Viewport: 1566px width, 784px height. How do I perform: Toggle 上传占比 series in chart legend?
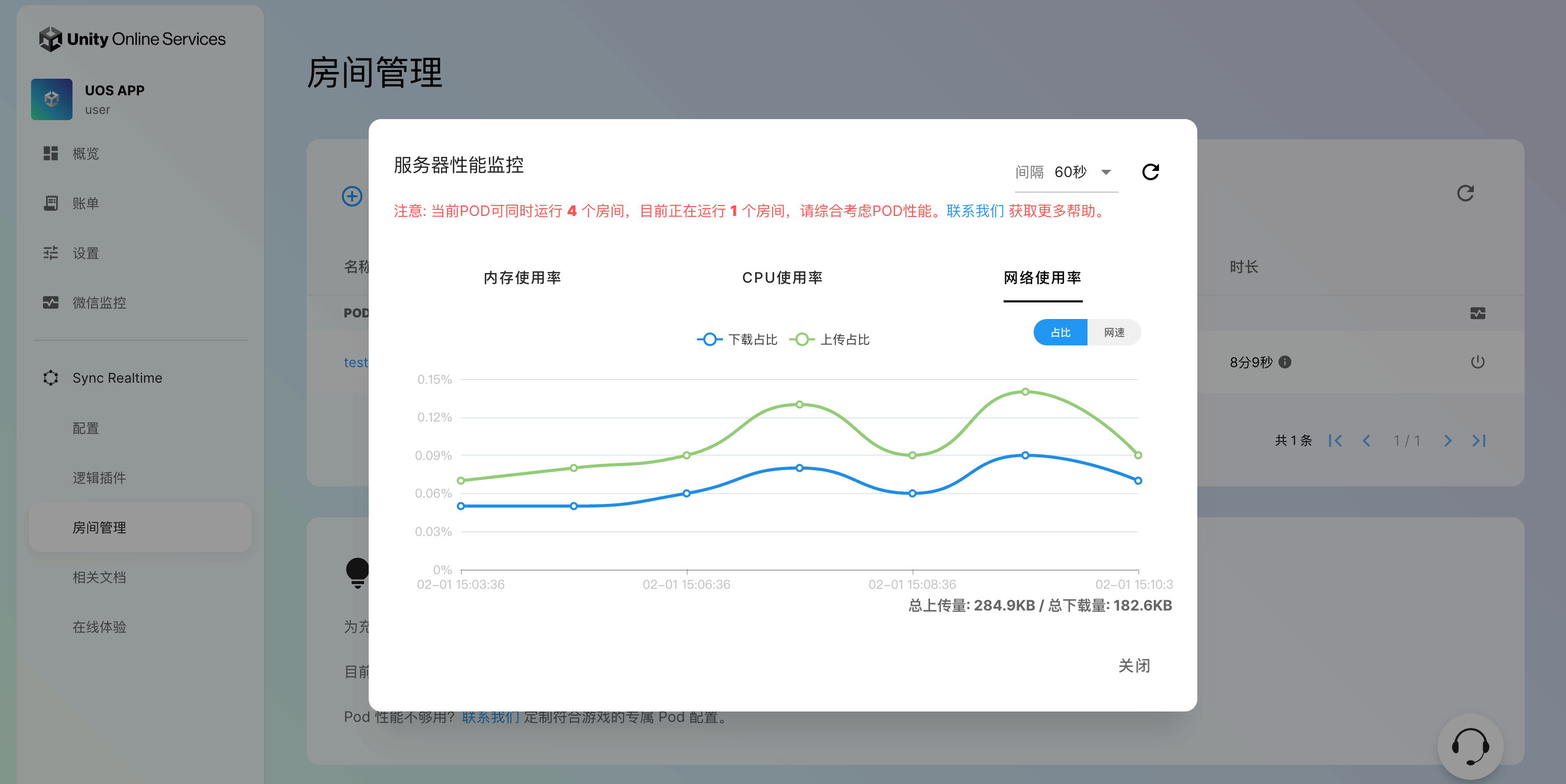click(x=830, y=339)
